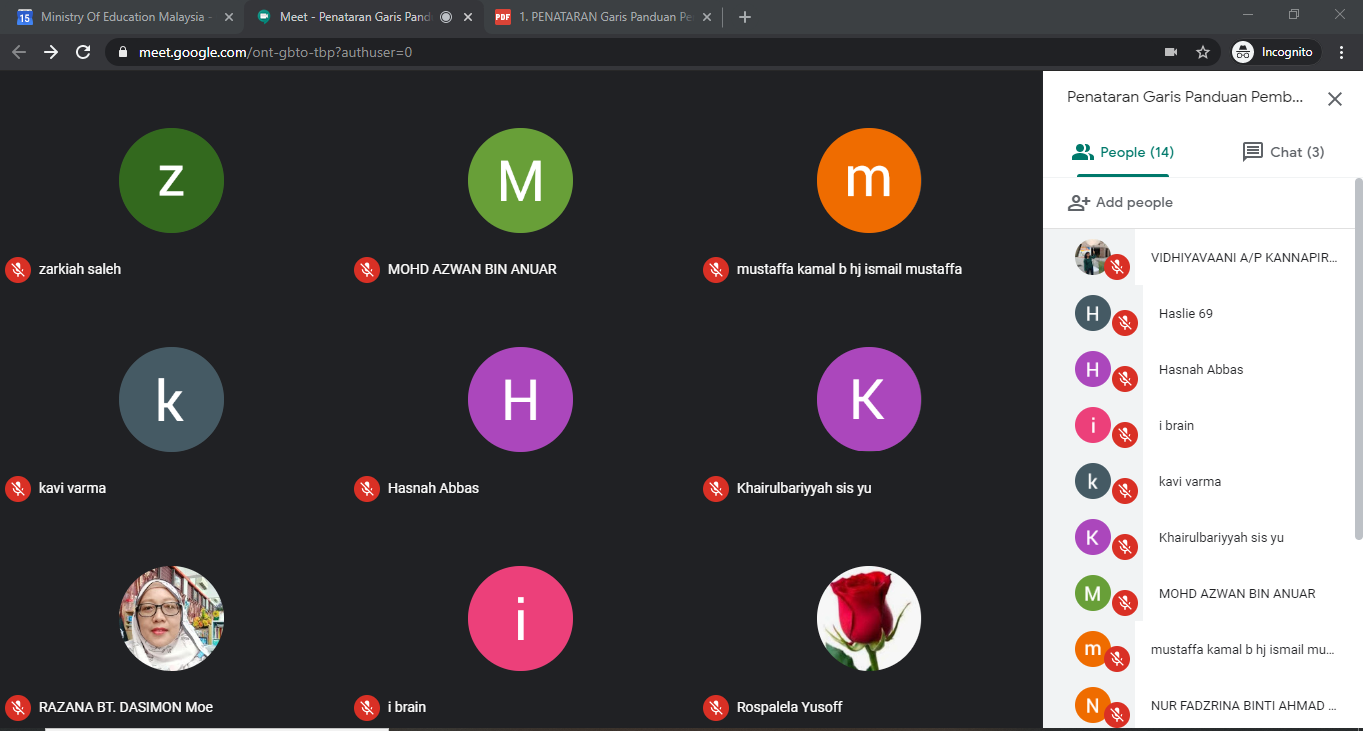
Task: Bookmark this page with the star icon
Action: (1203, 52)
